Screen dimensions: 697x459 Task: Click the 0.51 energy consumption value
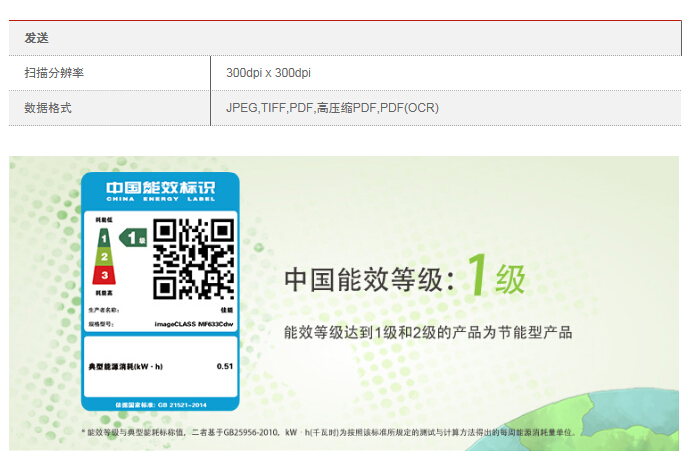(x=225, y=367)
